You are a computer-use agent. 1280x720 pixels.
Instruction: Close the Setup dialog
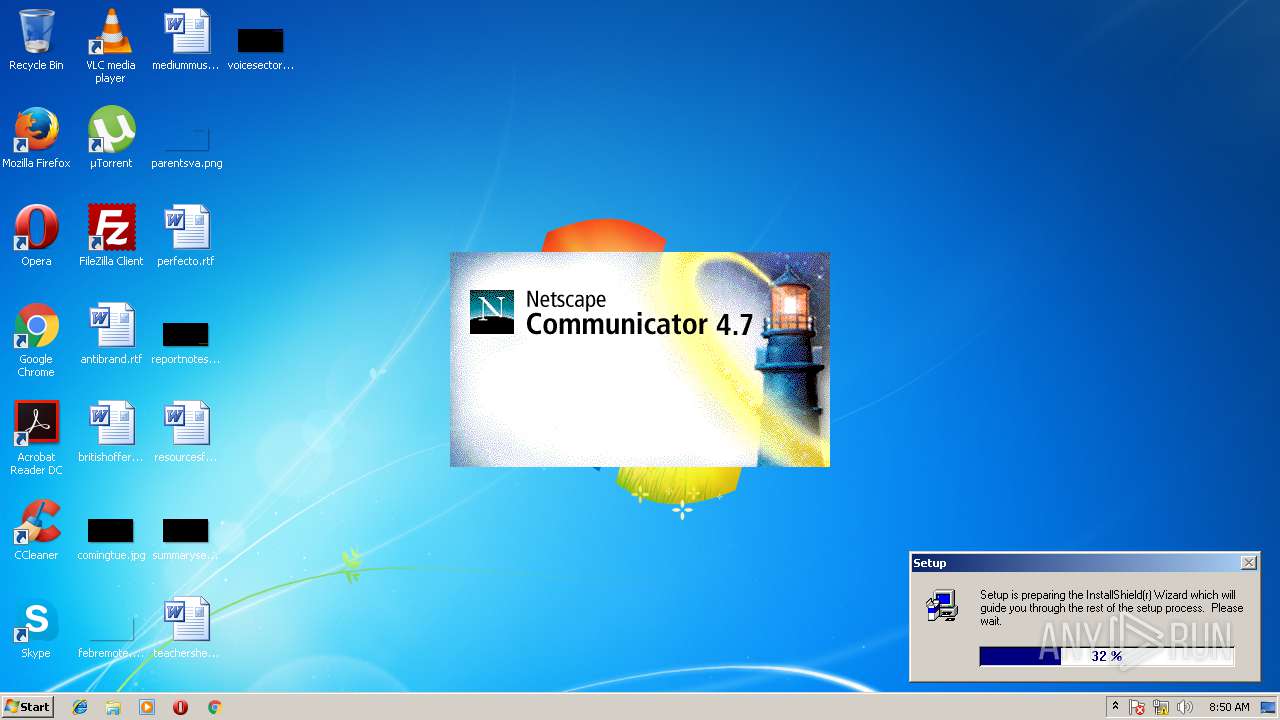[x=1249, y=563]
